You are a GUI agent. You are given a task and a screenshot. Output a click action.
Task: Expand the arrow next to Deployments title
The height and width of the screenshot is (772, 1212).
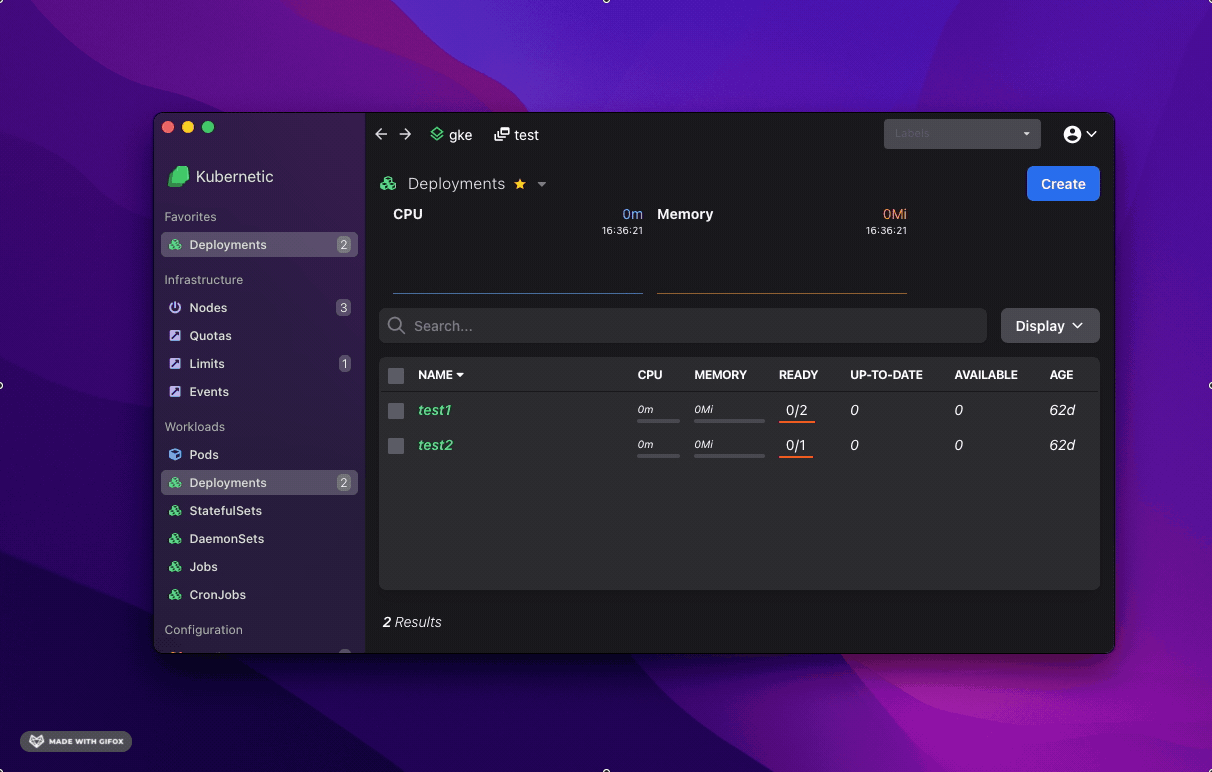(542, 184)
